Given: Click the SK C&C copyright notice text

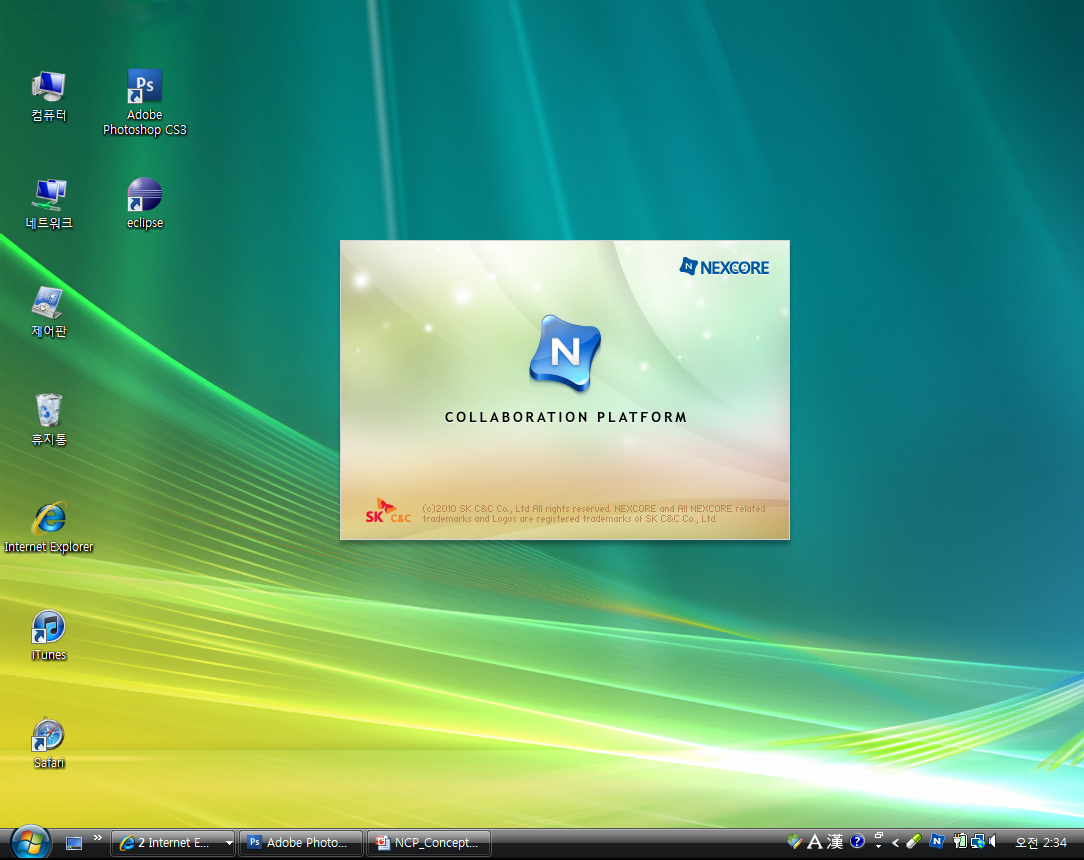Looking at the screenshot, I should (x=594, y=514).
